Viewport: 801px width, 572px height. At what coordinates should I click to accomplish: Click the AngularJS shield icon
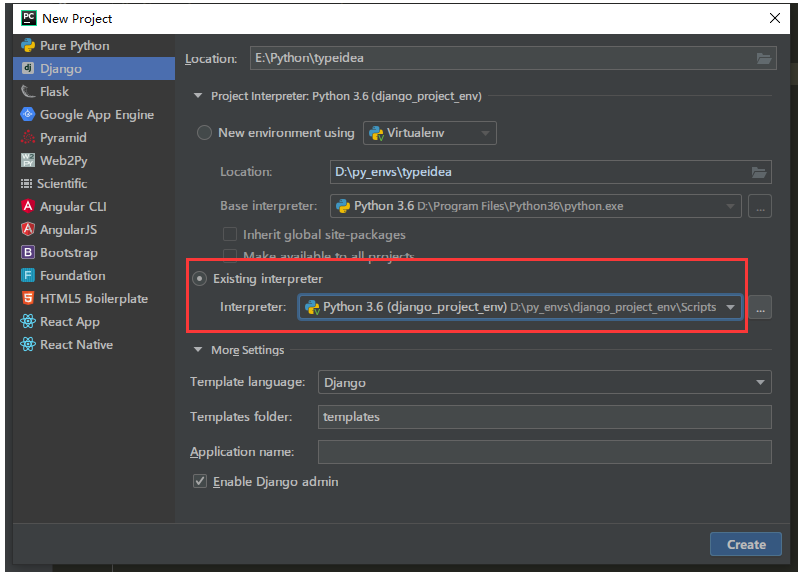pyautogui.click(x=28, y=229)
